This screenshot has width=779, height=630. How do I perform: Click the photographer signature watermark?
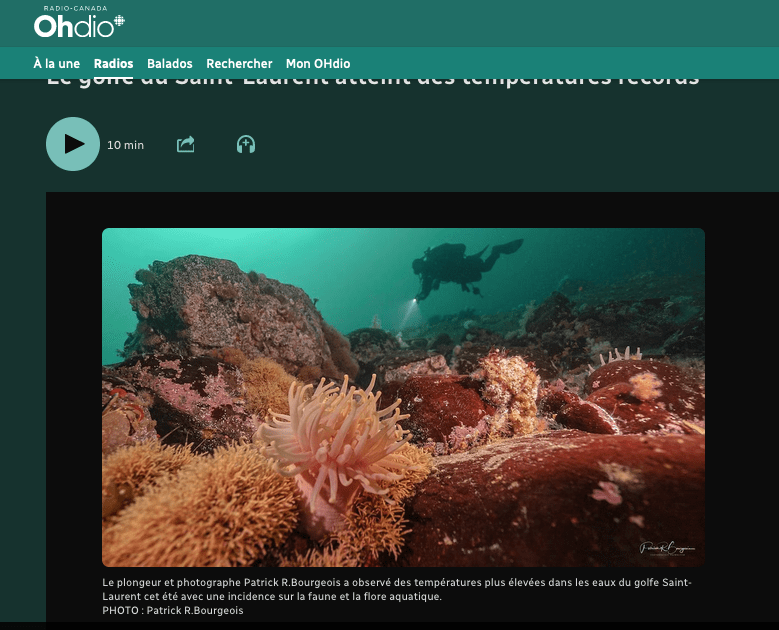point(667,548)
